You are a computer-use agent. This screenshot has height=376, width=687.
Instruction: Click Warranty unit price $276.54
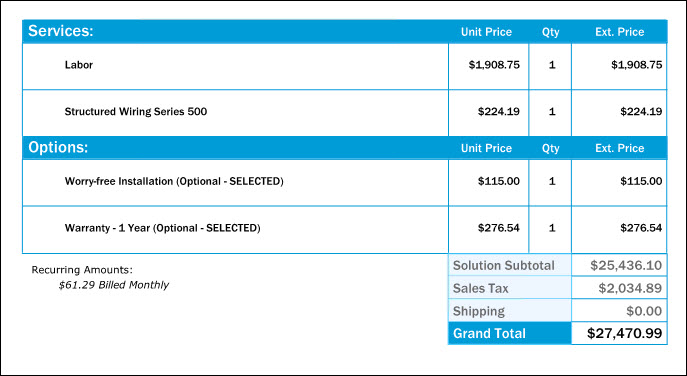tap(499, 228)
